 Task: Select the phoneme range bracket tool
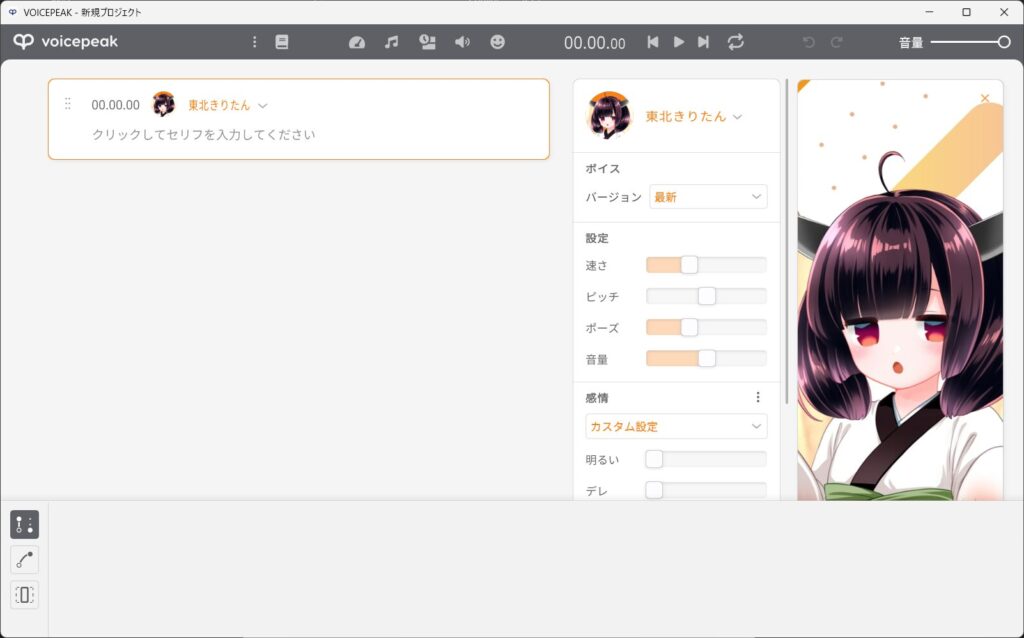25,595
